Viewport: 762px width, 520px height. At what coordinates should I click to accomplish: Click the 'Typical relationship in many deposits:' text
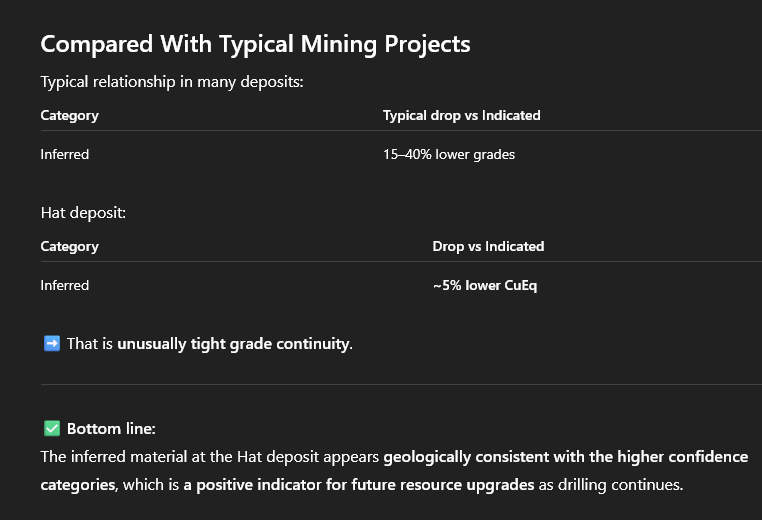pyautogui.click(x=172, y=82)
